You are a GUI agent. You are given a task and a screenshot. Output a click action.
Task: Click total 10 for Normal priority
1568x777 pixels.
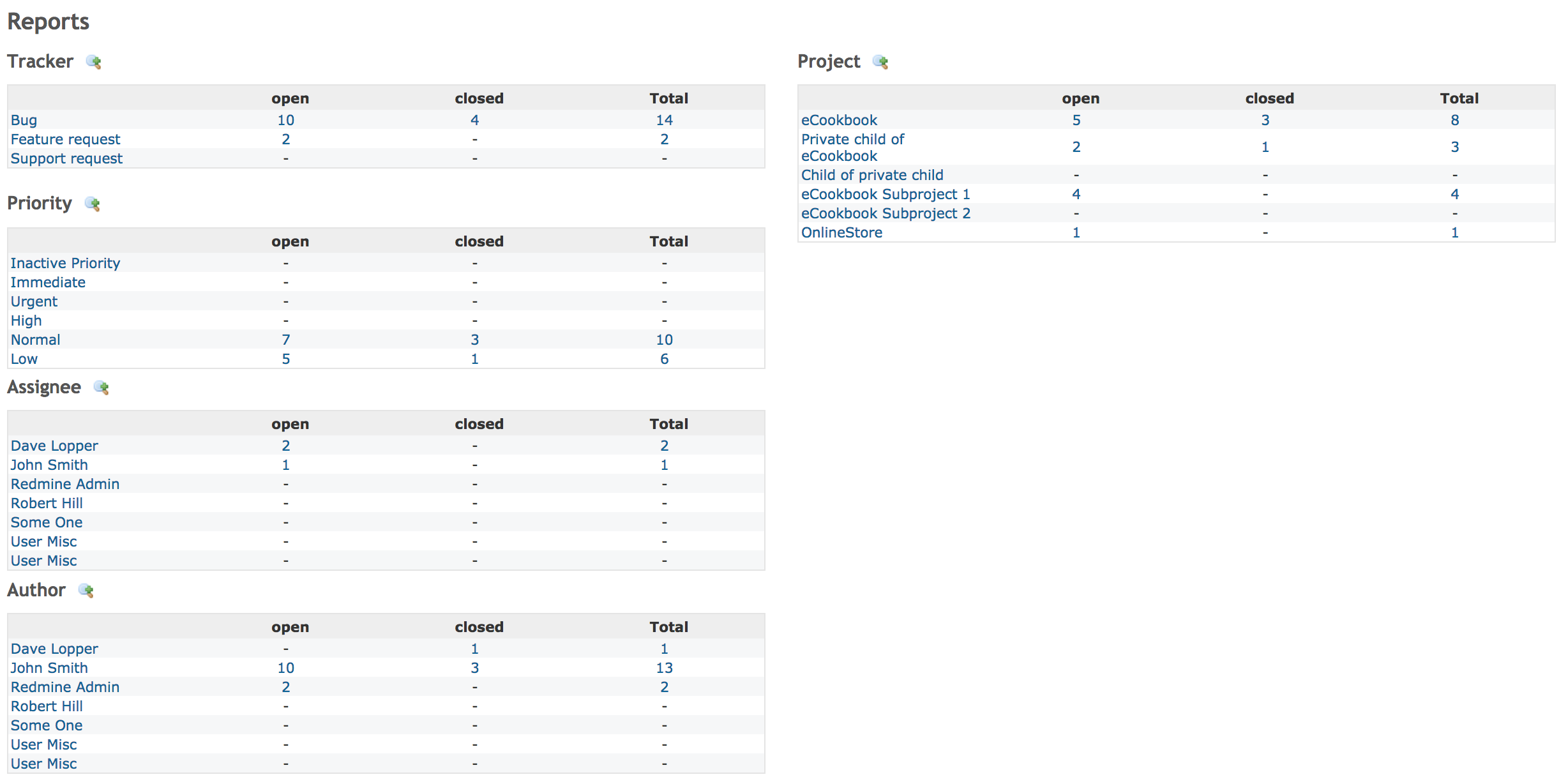(665, 340)
